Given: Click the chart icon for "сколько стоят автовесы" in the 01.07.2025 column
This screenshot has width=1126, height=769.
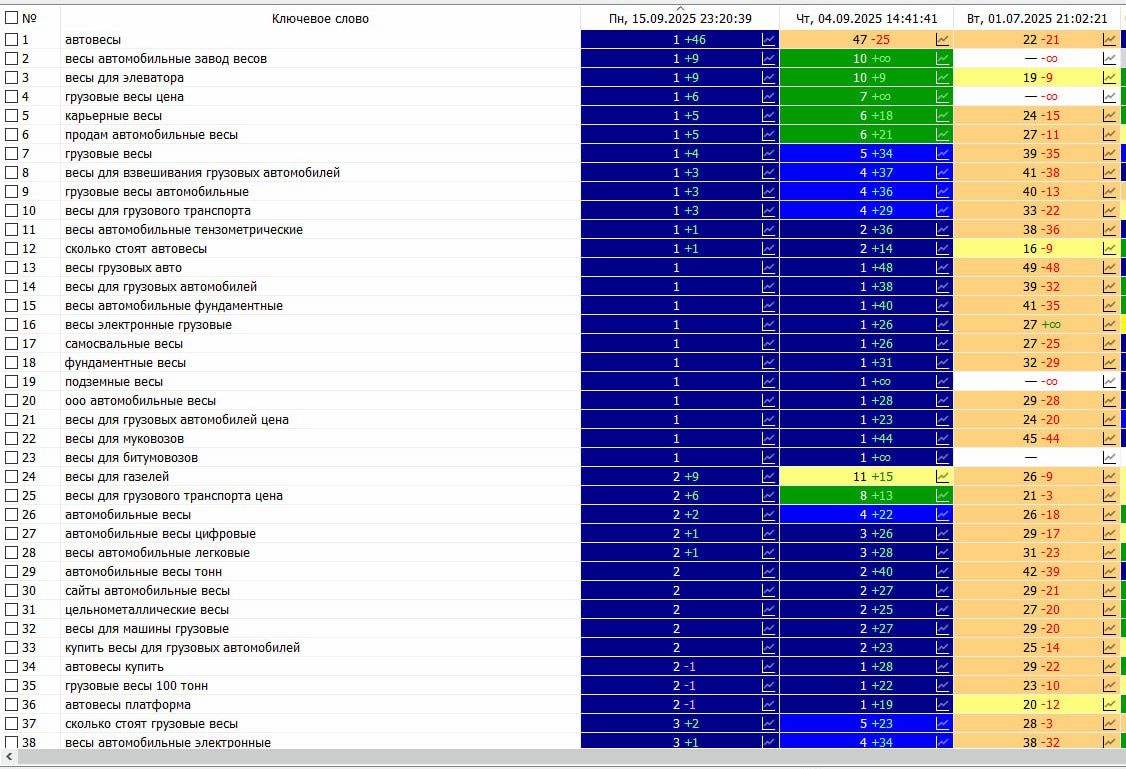Looking at the screenshot, I should (1109, 249).
